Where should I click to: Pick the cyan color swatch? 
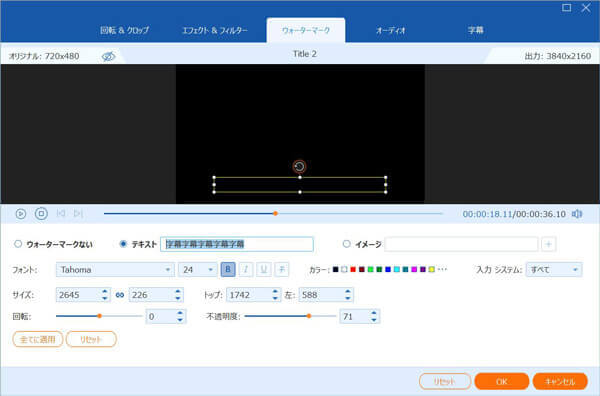[397, 269]
